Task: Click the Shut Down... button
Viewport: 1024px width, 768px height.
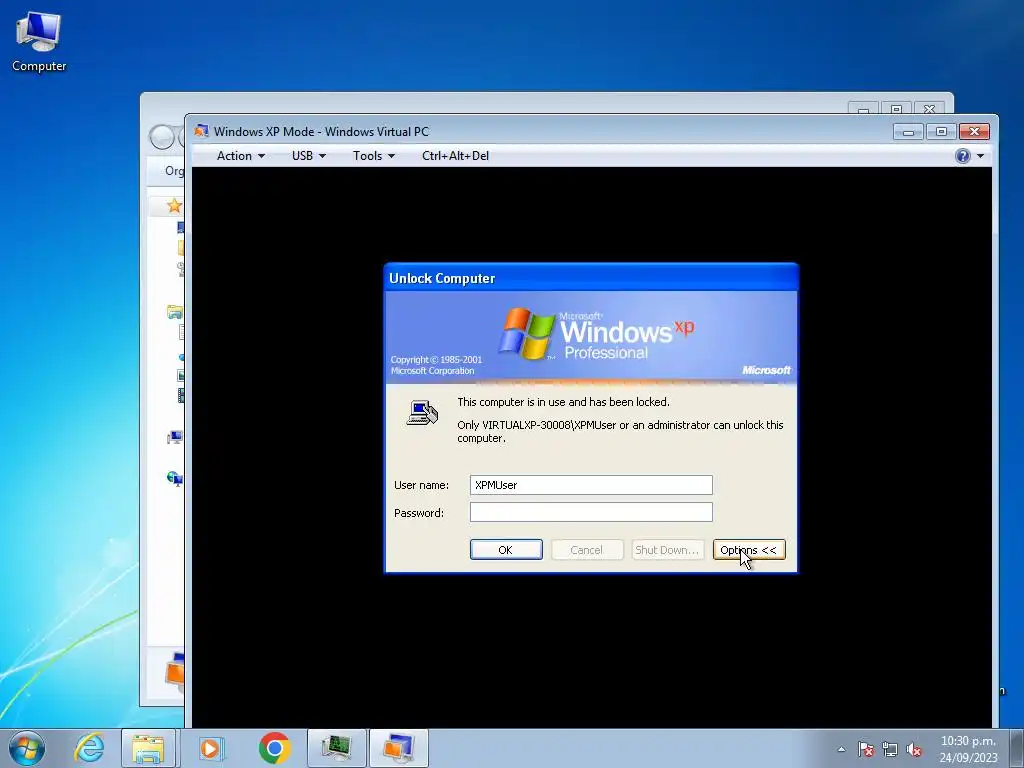Action: tap(667, 550)
